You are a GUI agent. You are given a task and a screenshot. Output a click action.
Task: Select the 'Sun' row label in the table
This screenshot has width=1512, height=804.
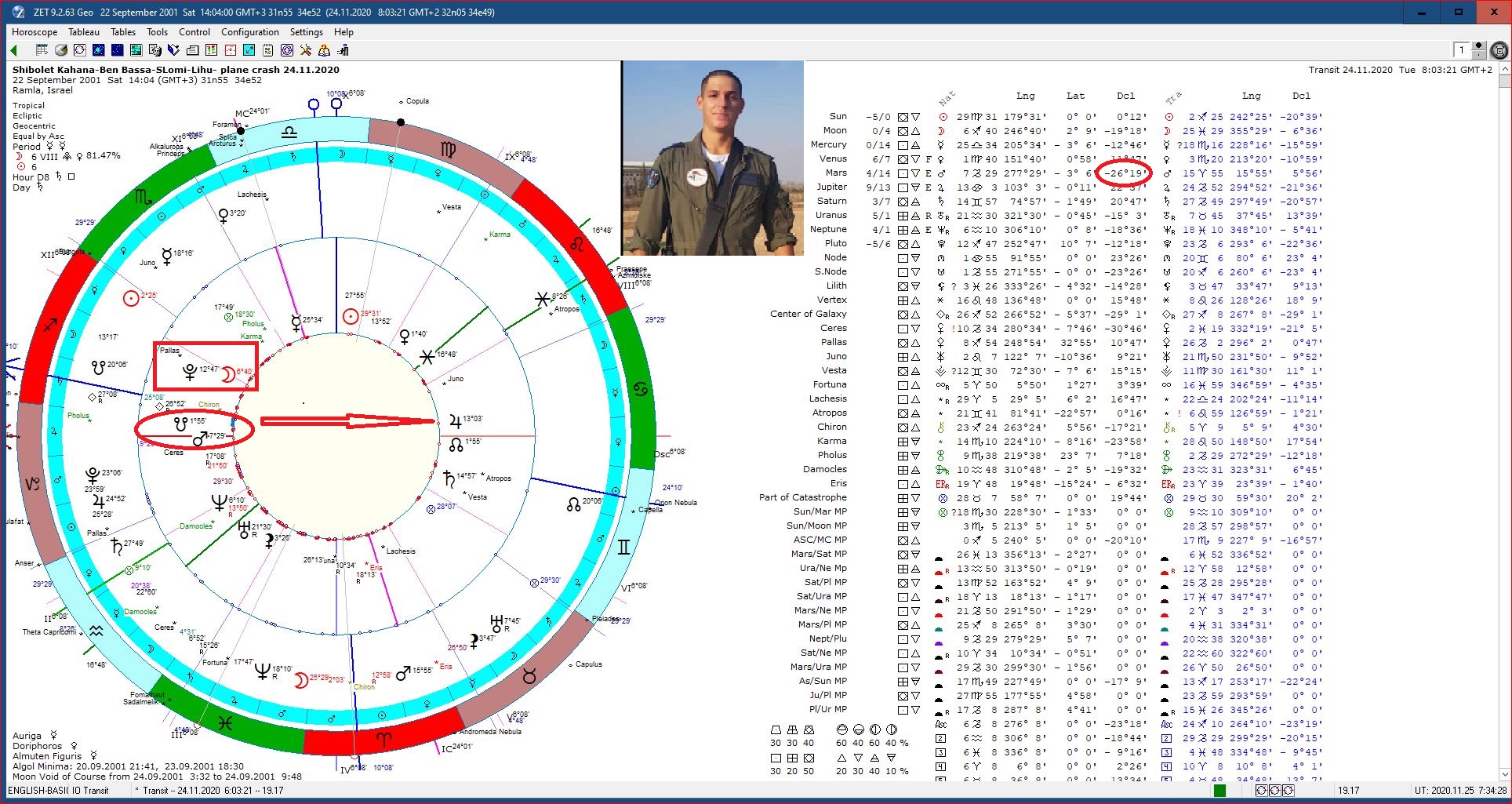coord(838,116)
